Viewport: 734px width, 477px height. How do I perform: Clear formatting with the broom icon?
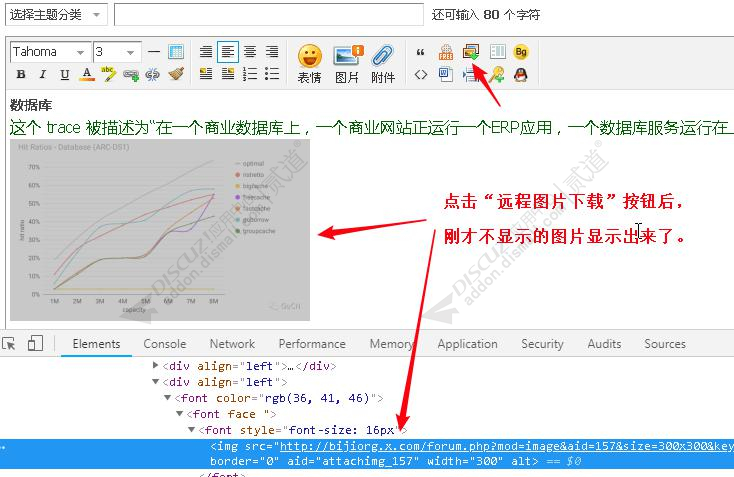176,74
